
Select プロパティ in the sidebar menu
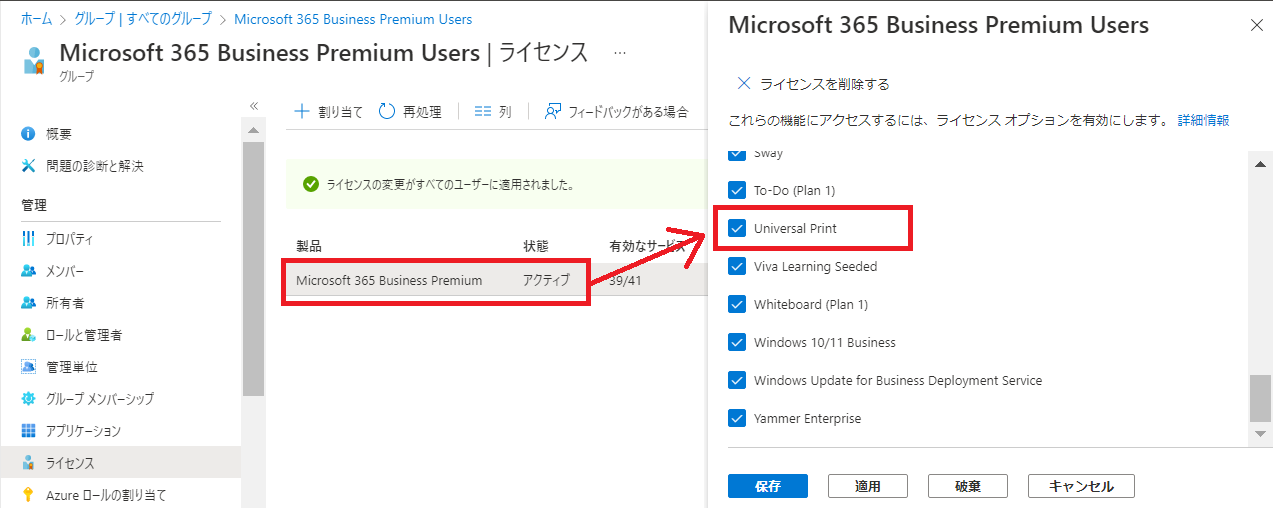pyautogui.click(x=70, y=239)
